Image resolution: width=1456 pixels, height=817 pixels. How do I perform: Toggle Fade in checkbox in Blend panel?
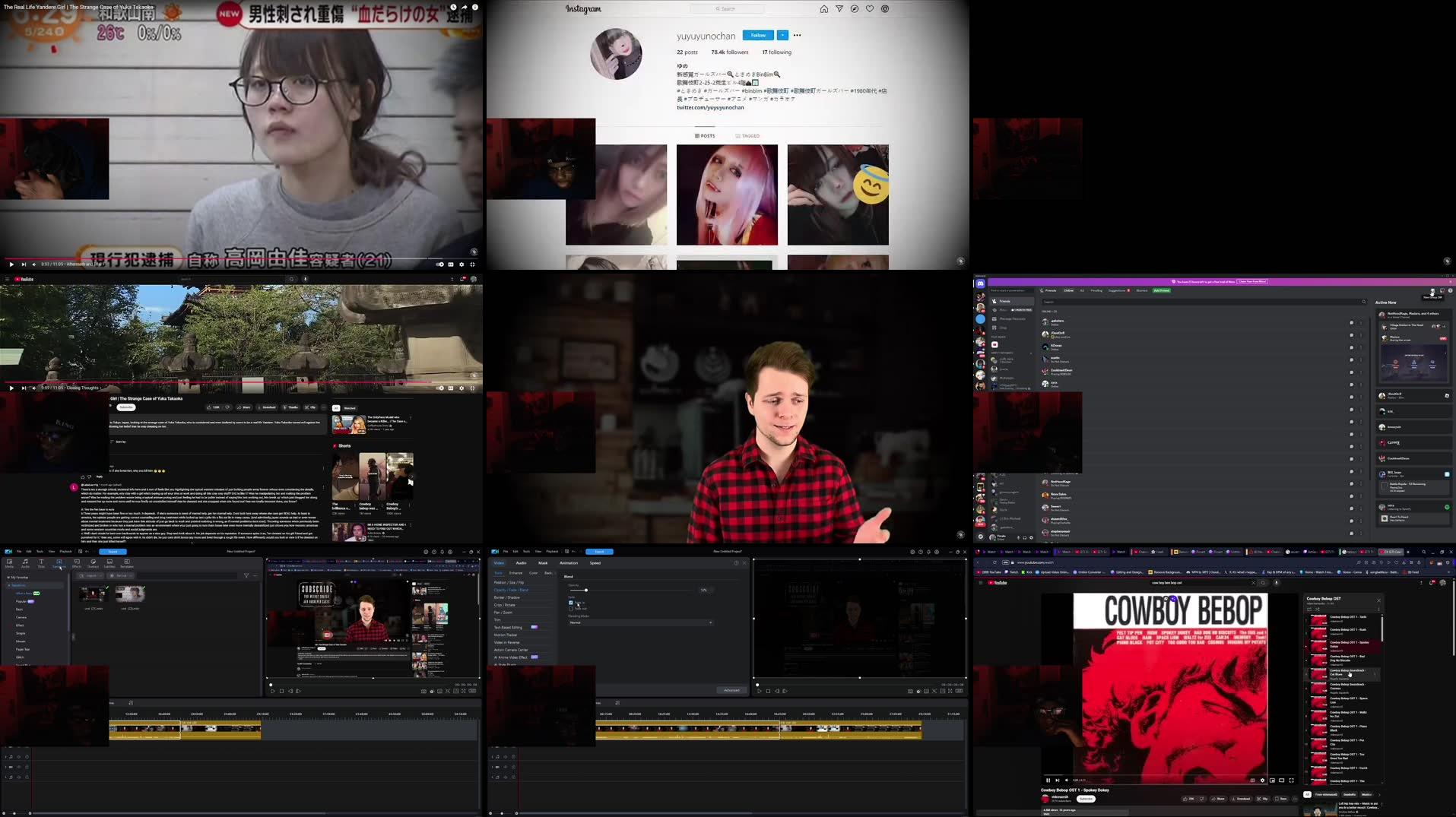click(571, 603)
